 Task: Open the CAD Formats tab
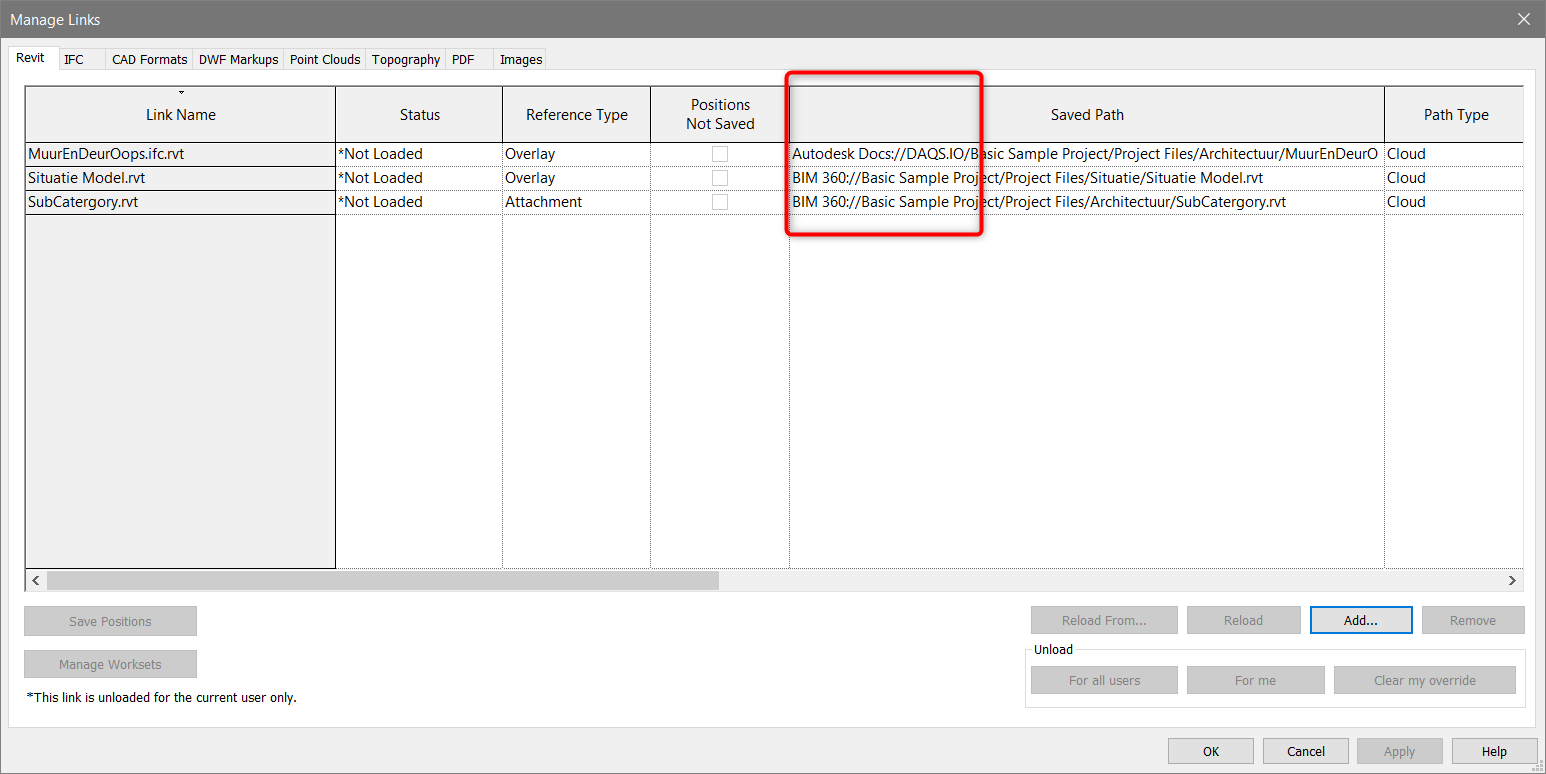pos(148,59)
